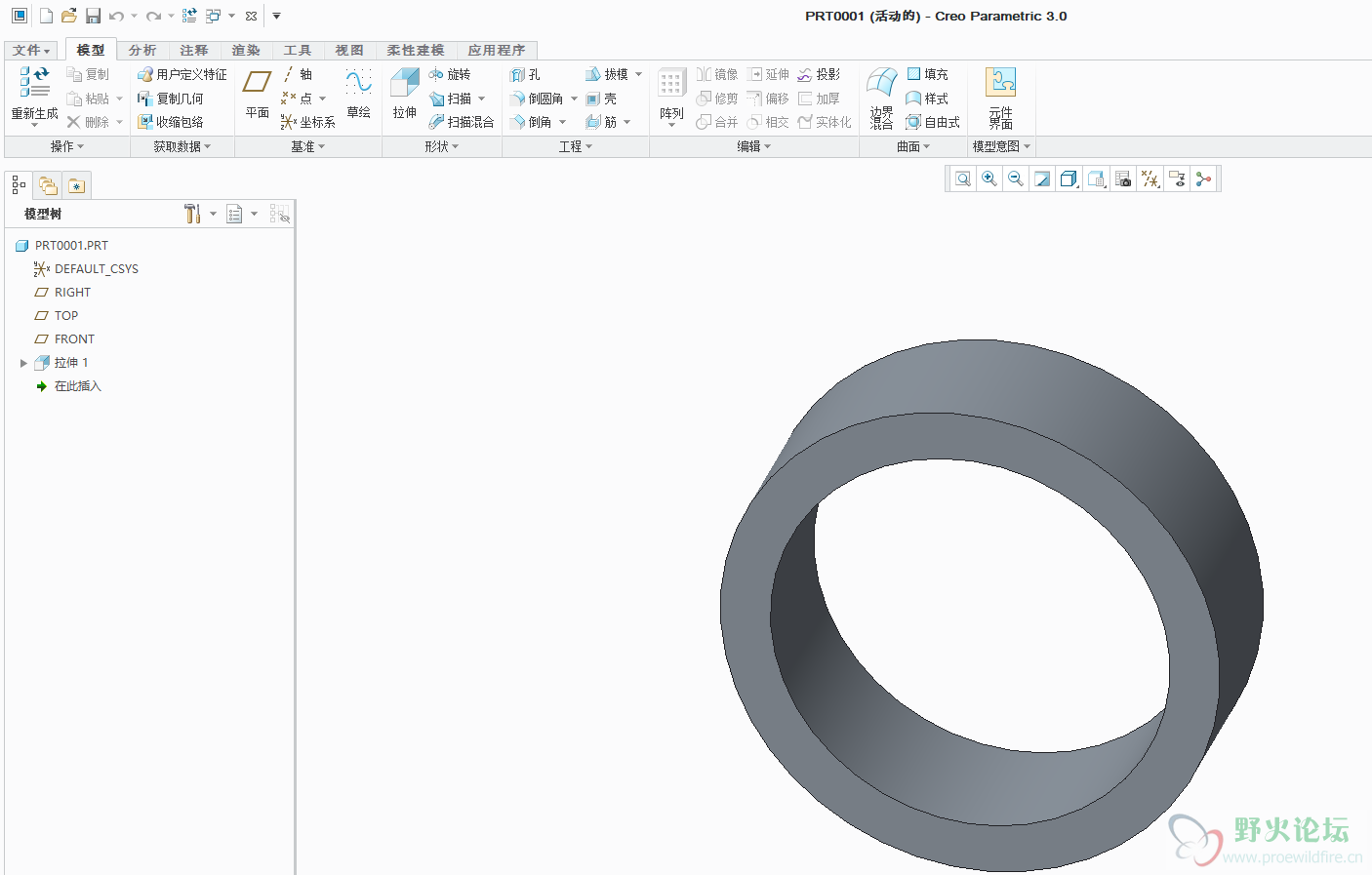Screen dimensions: 1372x875
Task: Open the 倒圆角 dropdown arrow
Action: (574, 99)
